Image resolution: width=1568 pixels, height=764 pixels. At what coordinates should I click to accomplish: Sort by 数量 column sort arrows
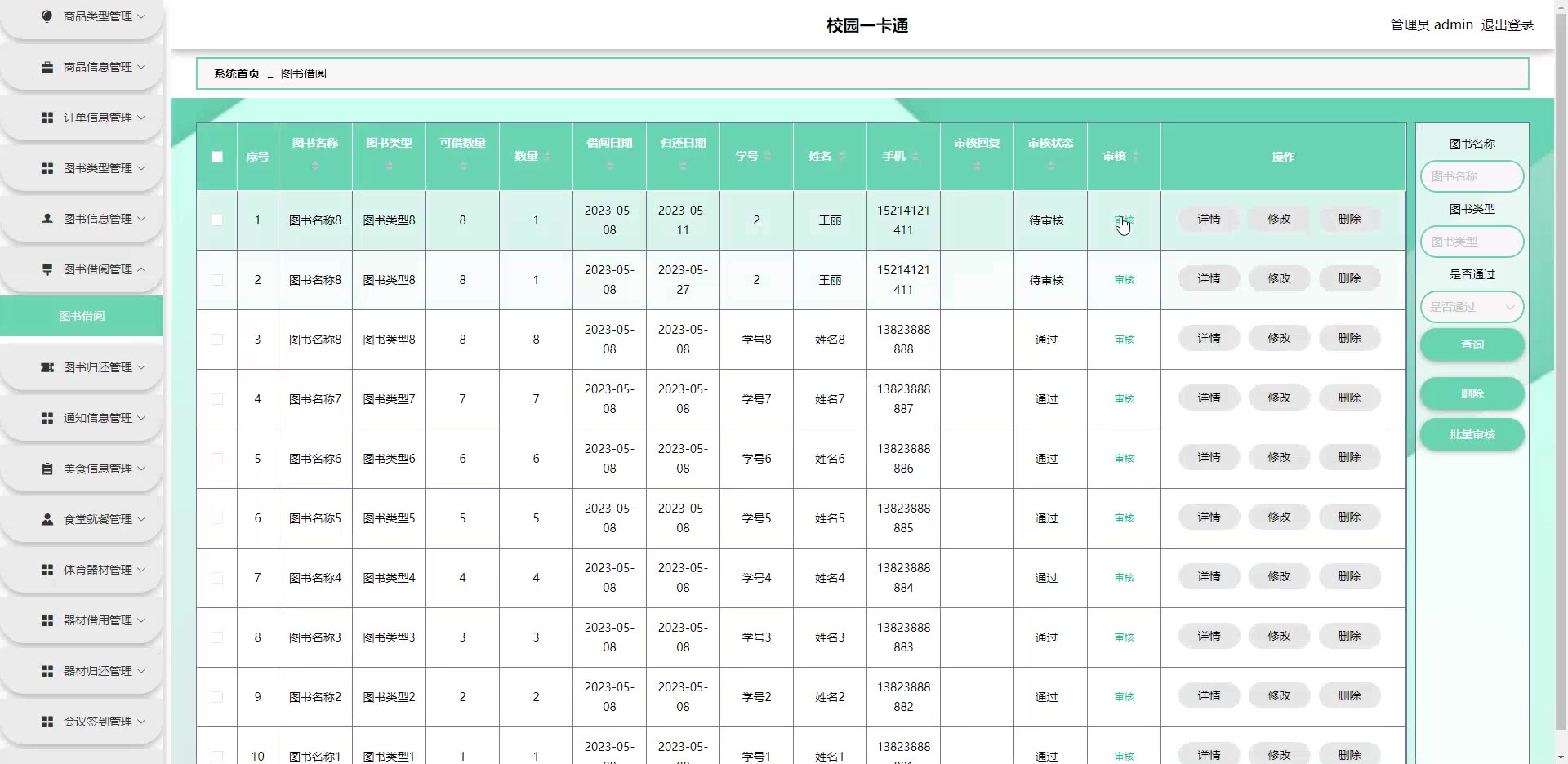click(547, 156)
